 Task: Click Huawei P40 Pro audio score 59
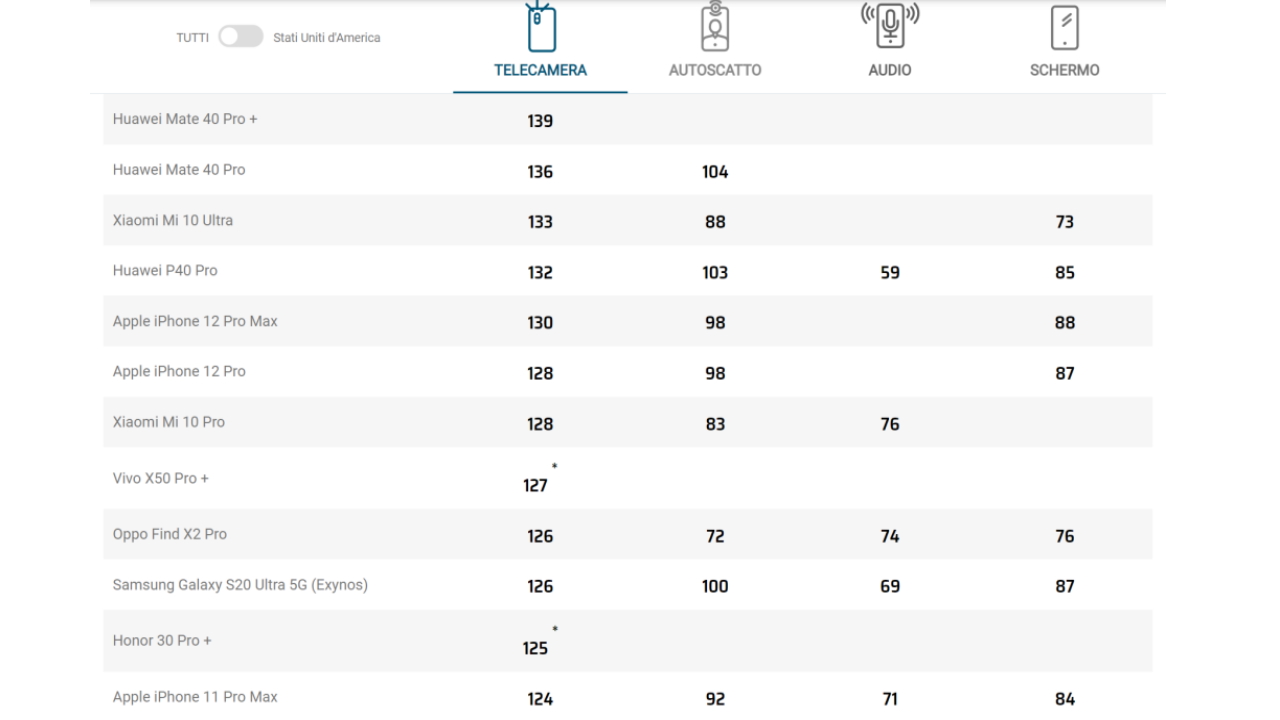[x=890, y=272]
